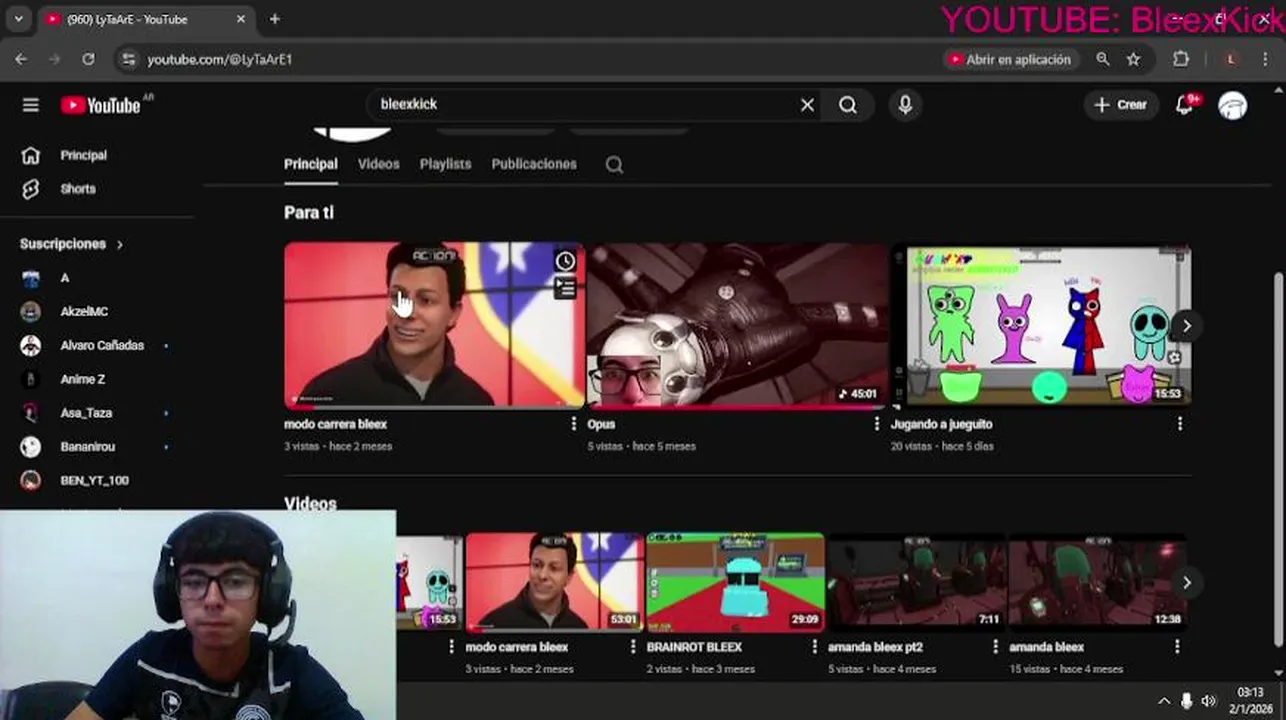Image resolution: width=1286 pixels, height=720 pixels.
Task: Open the 12:38 amanda bleex thumbnail
Action: (x=1097, y=582)
